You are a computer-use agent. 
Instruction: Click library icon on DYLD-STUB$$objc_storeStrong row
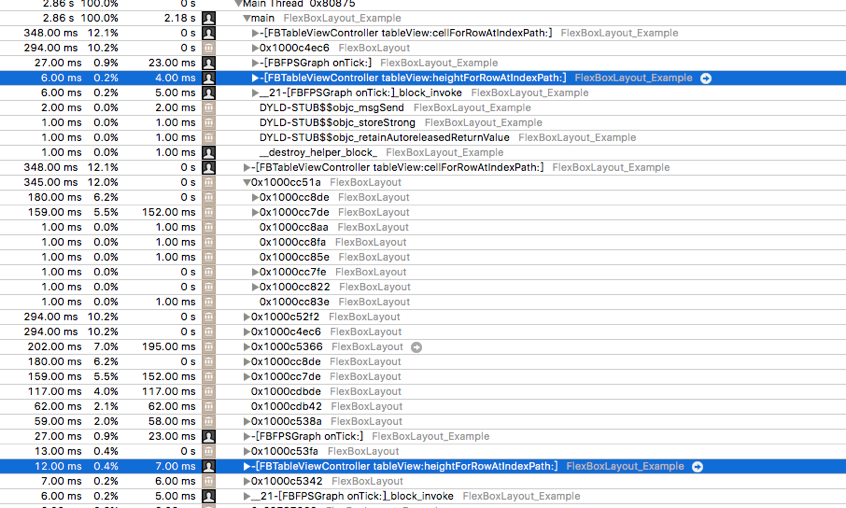point(209,123)
